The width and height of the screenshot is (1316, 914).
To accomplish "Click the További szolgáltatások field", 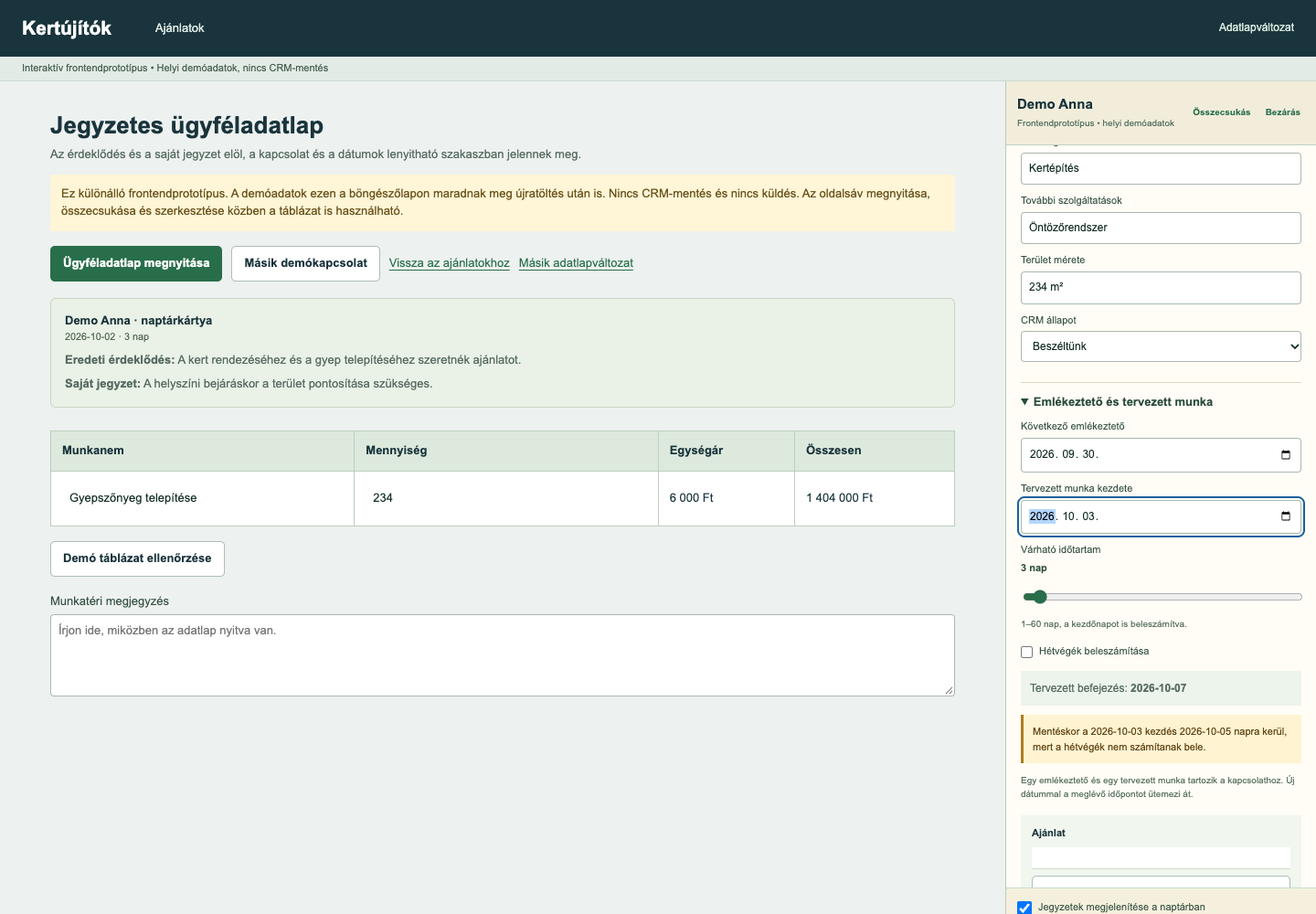I will 1161,228.
